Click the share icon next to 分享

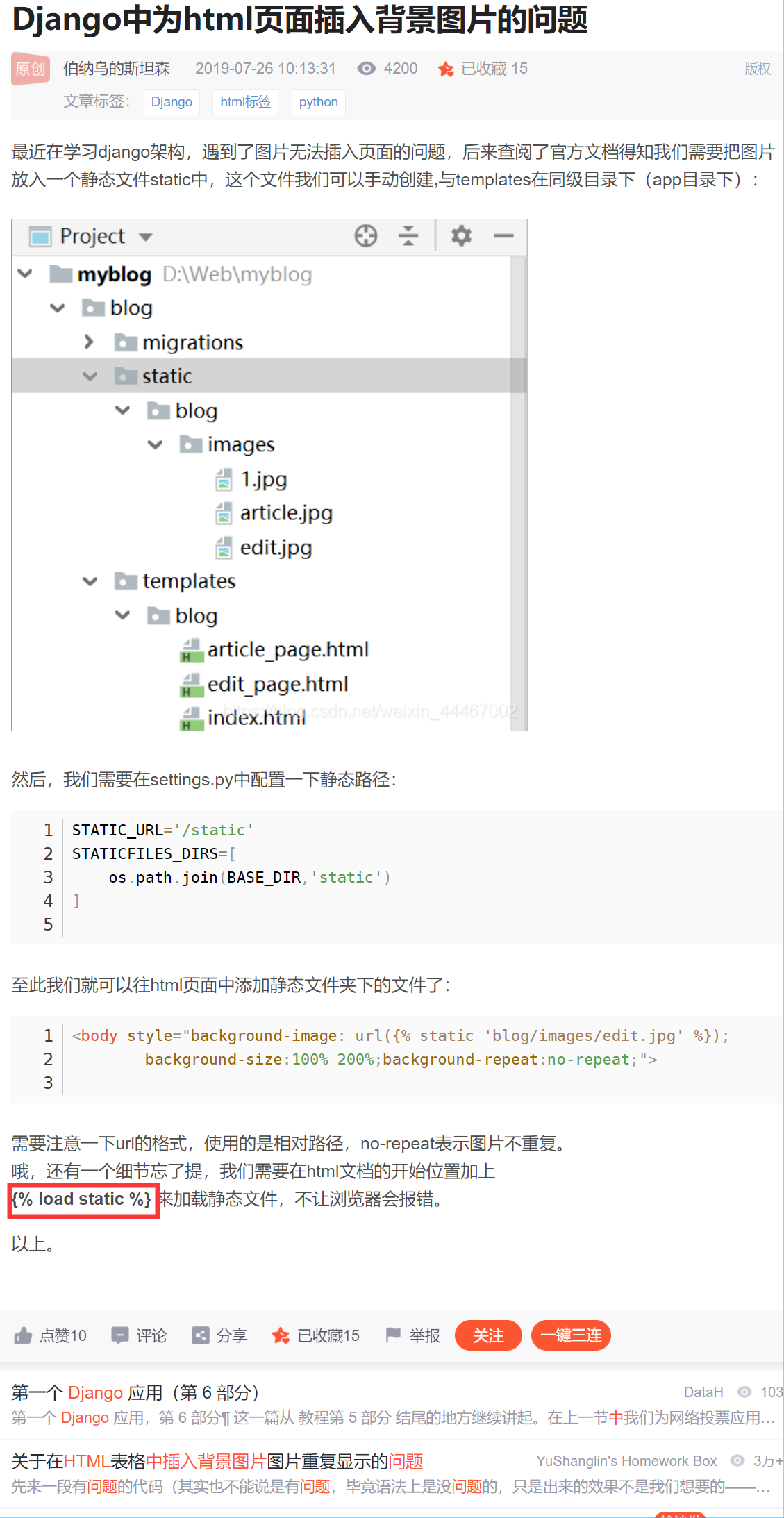[201, 1335]
